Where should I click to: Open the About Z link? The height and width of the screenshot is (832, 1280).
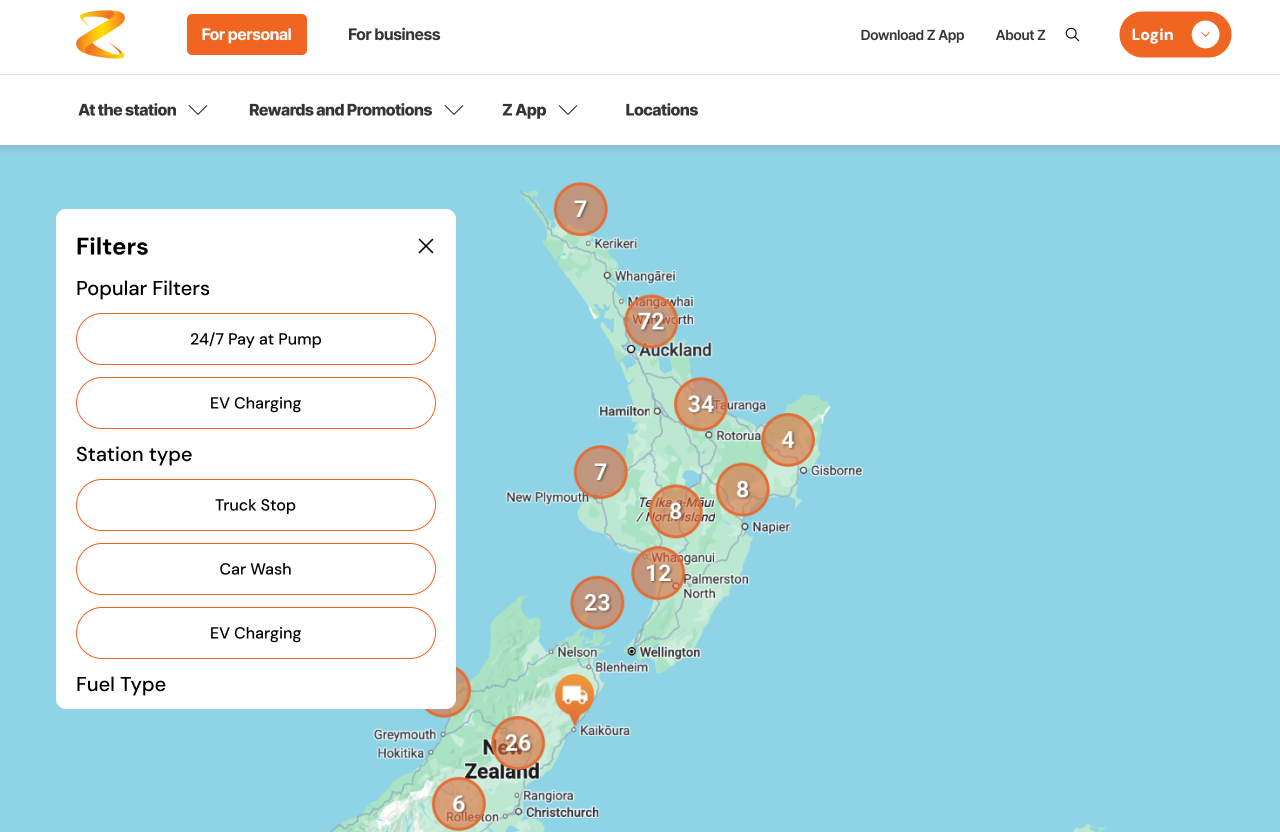pos(1020,35)
